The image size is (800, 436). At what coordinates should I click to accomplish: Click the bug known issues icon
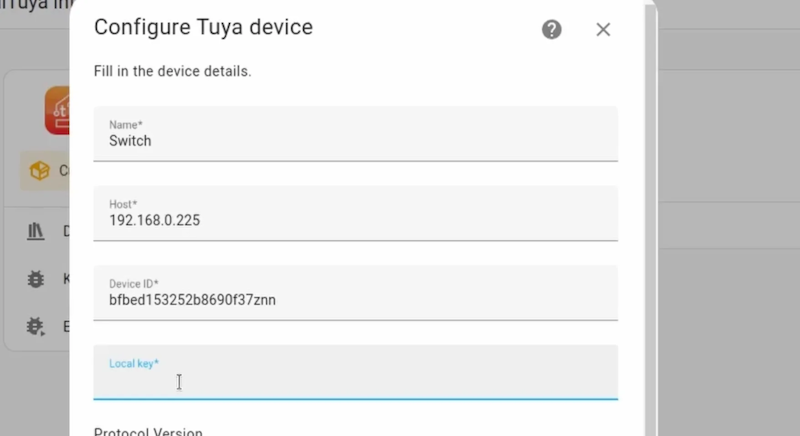coord(37,279)
